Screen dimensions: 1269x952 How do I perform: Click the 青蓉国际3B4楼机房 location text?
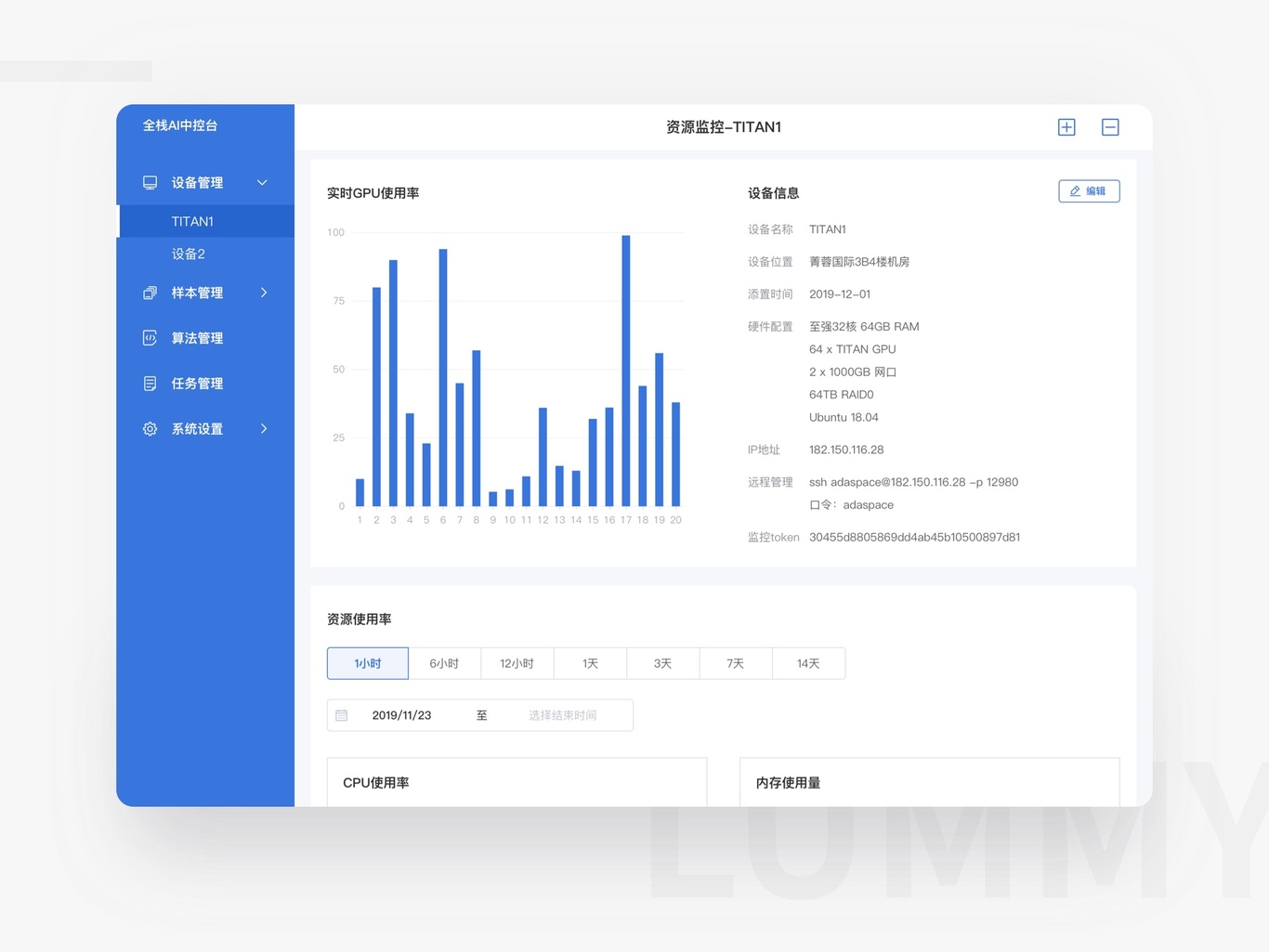[859, 262]
